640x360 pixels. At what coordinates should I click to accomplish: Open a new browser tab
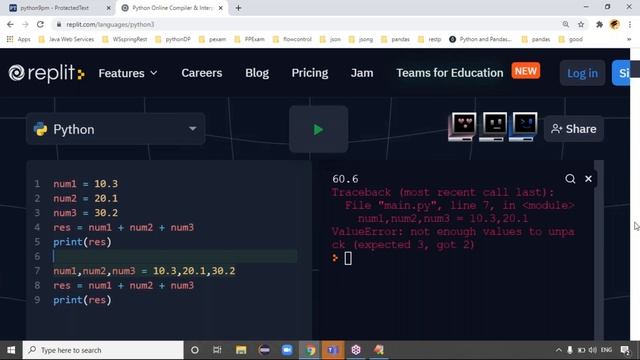coord(238,8)
